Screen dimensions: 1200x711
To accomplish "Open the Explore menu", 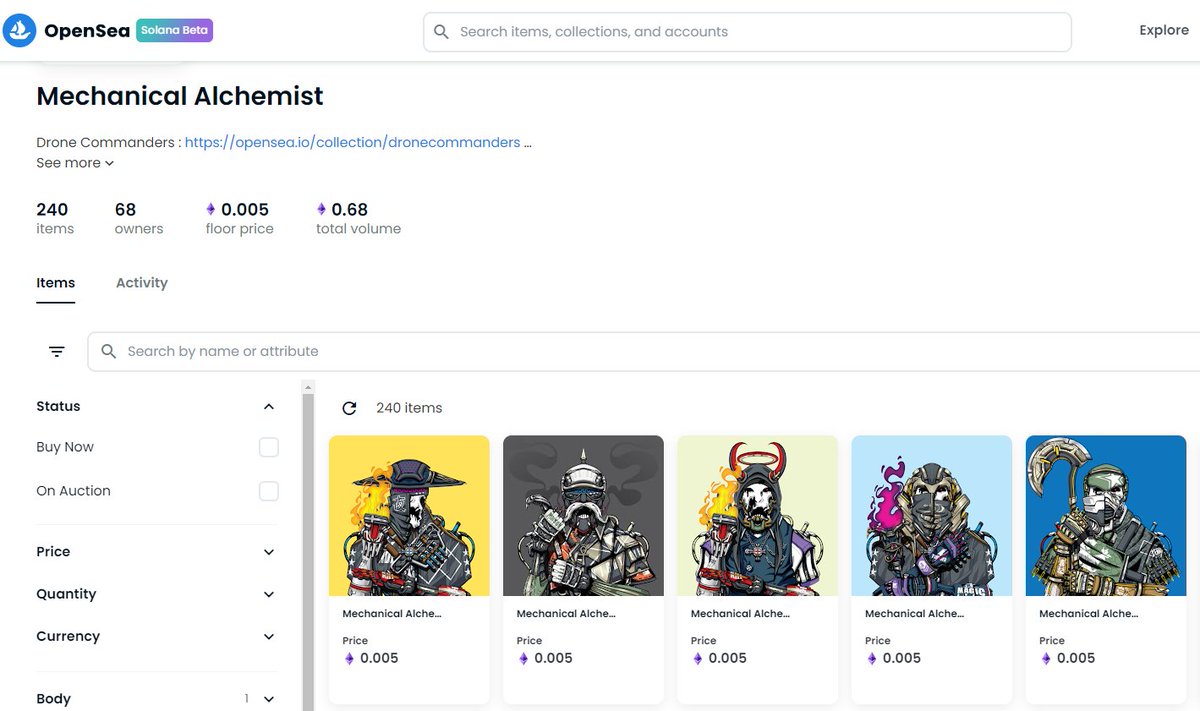I will 1164,30.
